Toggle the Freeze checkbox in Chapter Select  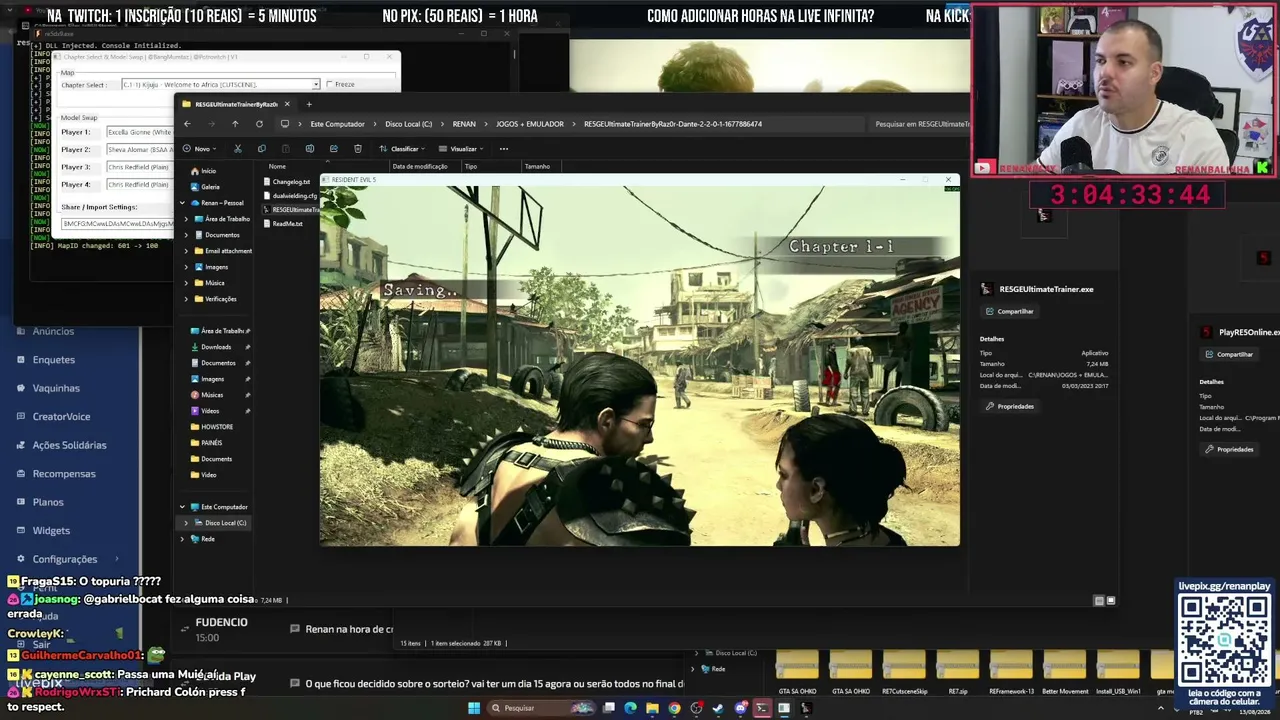point(330,84)
